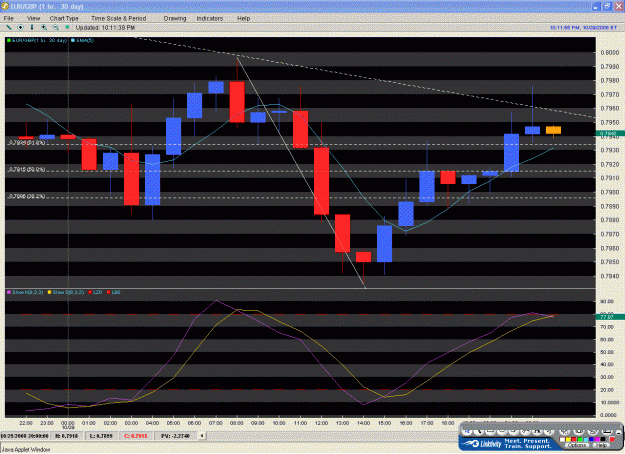625x454 pixels.
Task: Click the L80 legend marker
Action: click(x=113, y=292)
